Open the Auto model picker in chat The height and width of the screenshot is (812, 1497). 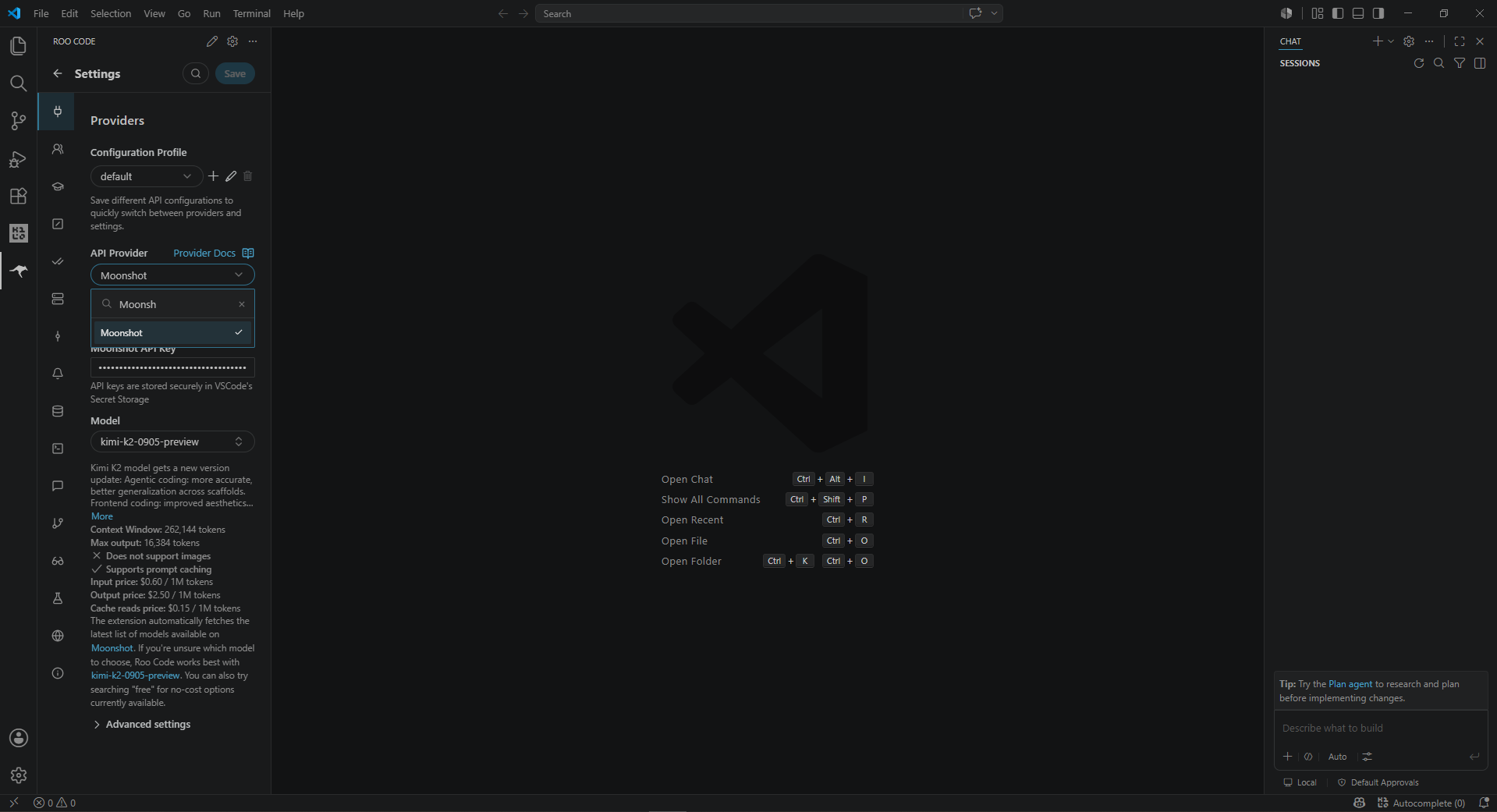coord(1337,757)
